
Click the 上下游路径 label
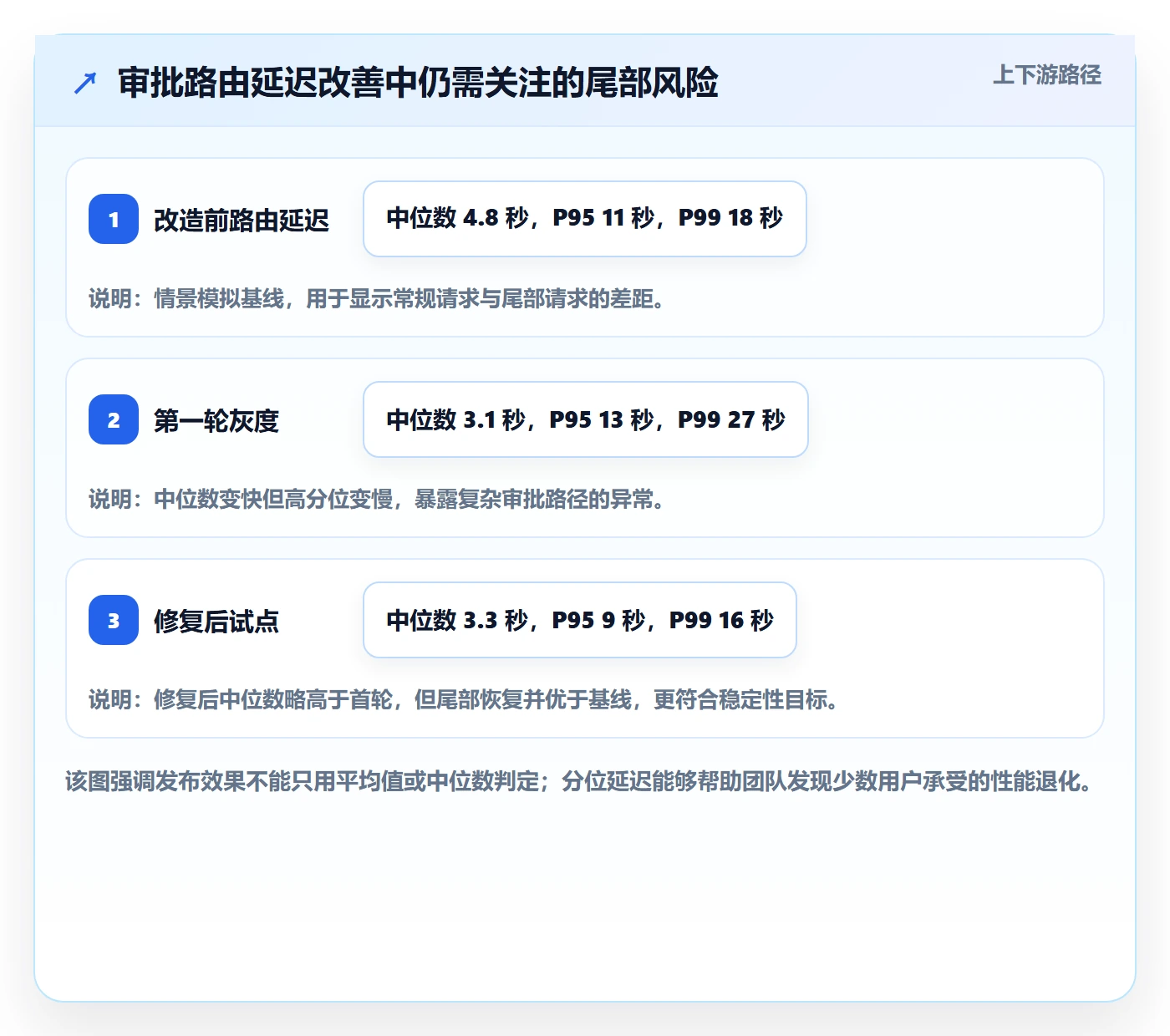point(1046,74)
